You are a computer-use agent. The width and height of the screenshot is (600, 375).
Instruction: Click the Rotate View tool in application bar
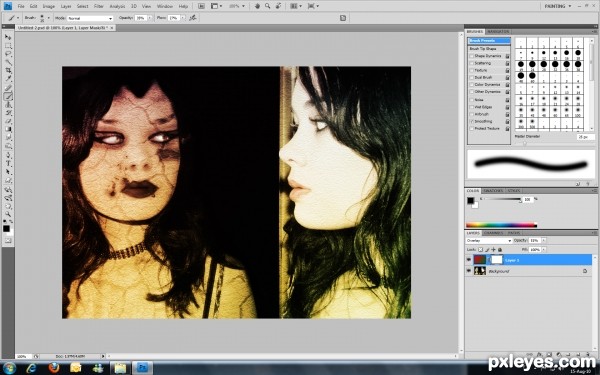(x=279, y=6)
